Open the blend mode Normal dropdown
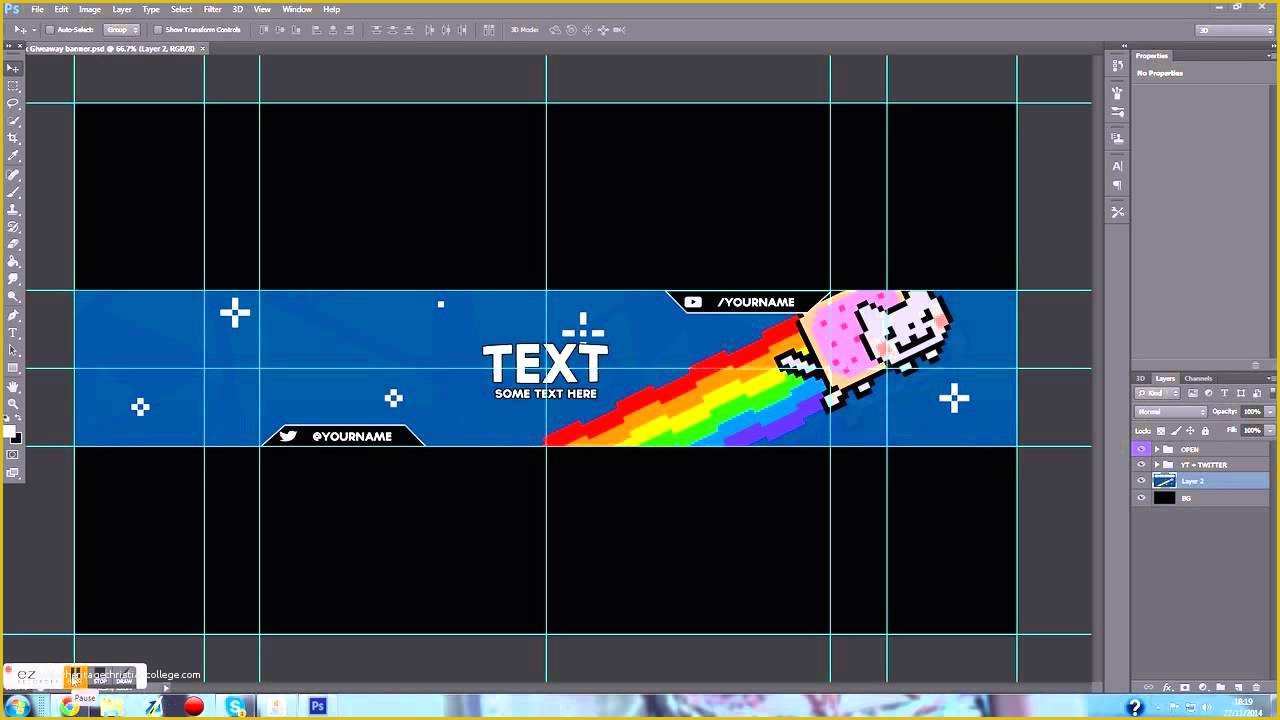 [x=1171, y=411]
